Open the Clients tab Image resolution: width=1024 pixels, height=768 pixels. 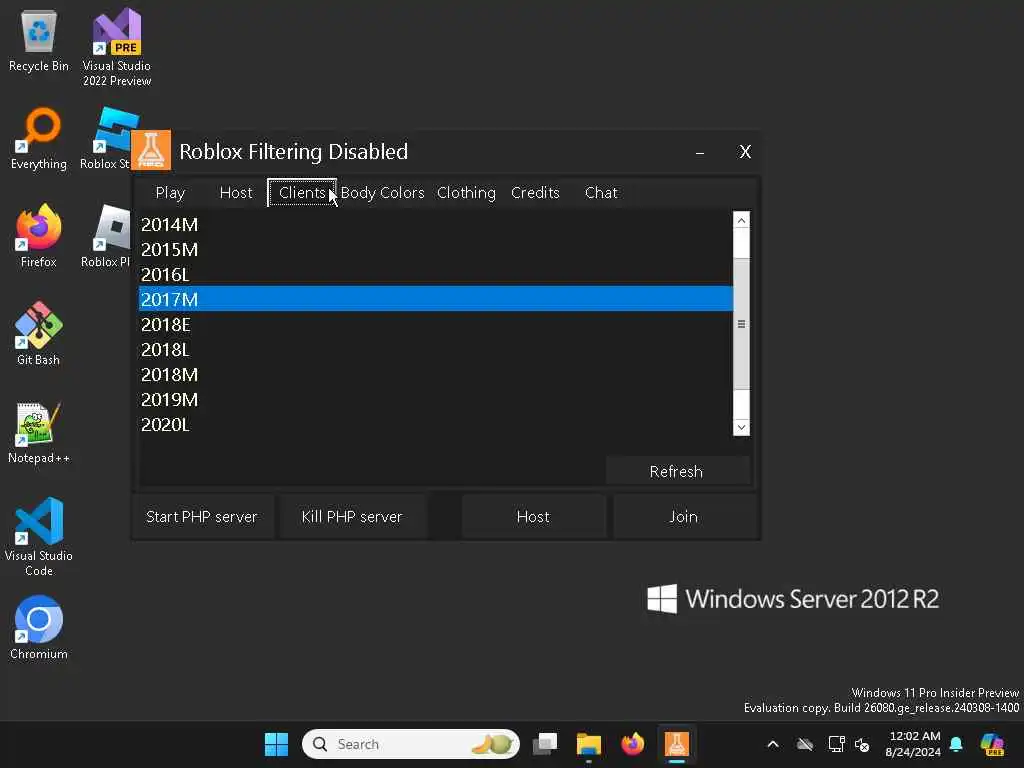(x=302, y=193)
